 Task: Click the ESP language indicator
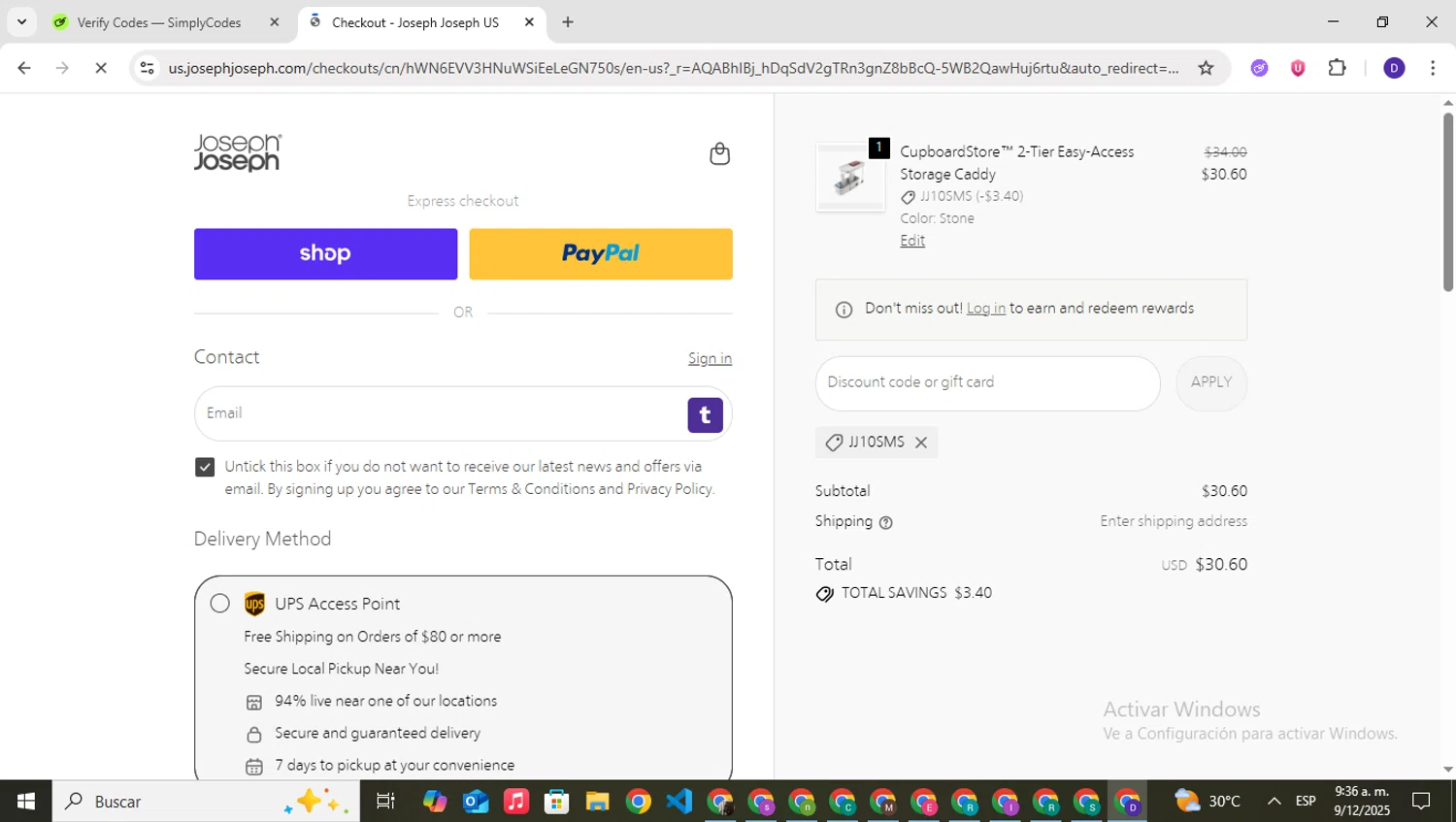(x=1306, y=801)
